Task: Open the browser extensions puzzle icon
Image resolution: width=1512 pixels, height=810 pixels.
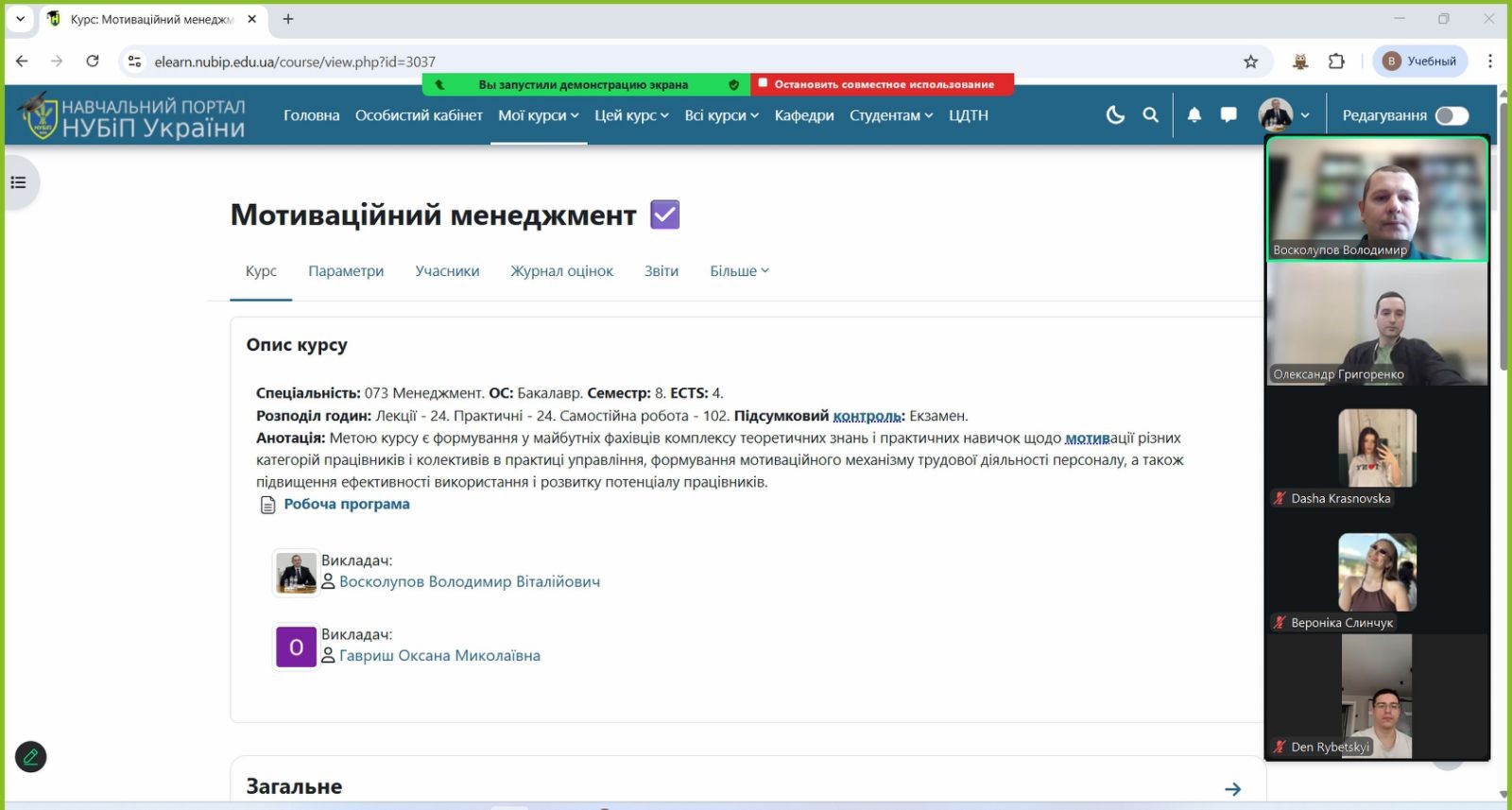Action: [1336, 61]
